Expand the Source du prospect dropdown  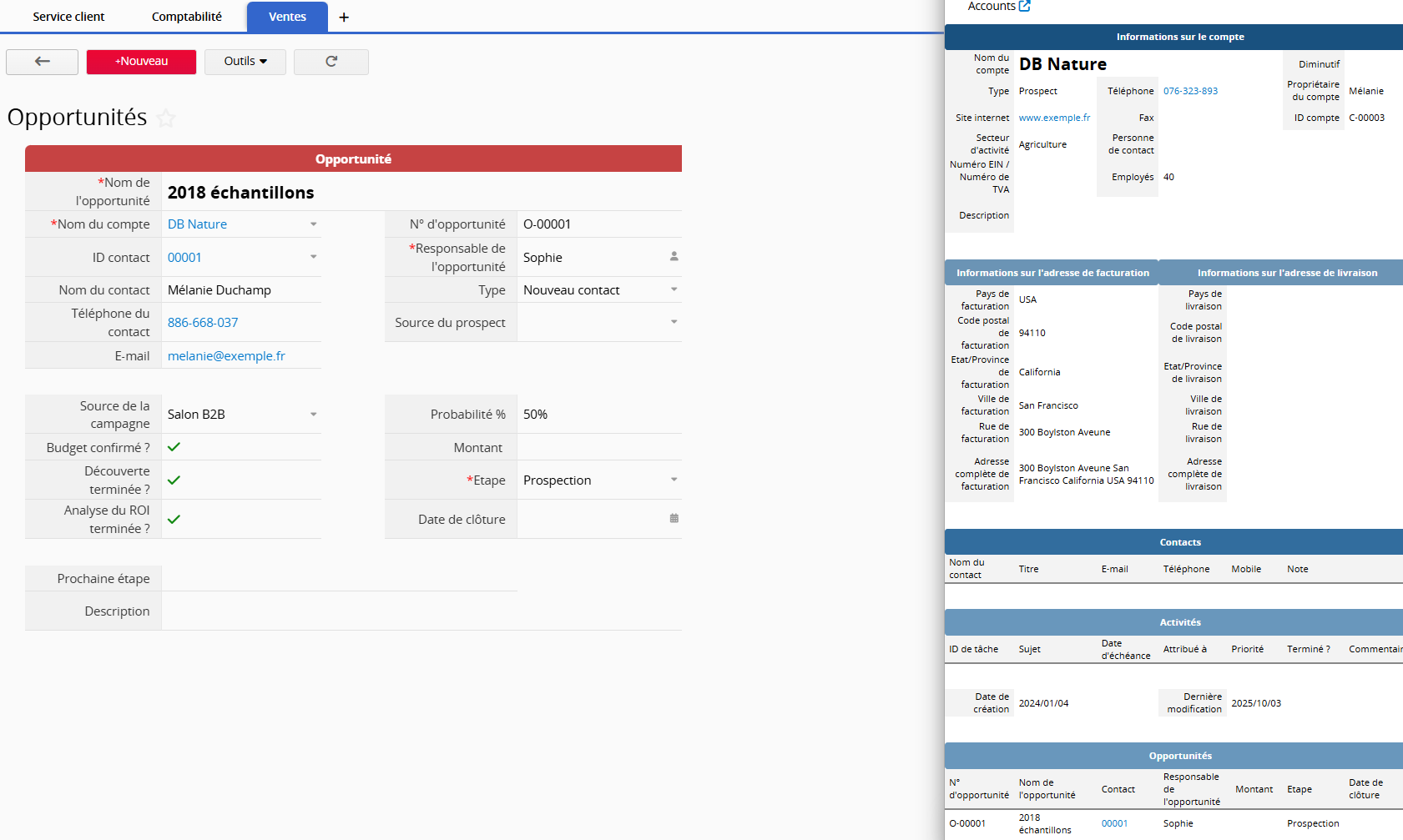(674, 322)
